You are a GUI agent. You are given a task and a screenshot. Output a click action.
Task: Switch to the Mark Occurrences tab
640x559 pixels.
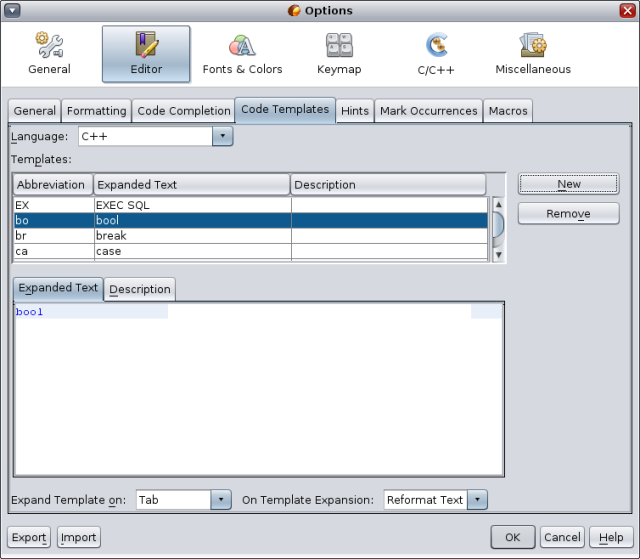point(429,111)
